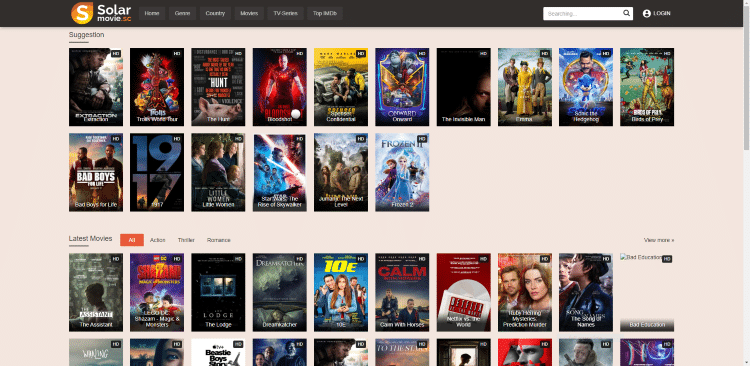750x366 pixels.
Task: Select the Thriller filter tab
Action: 186,240
